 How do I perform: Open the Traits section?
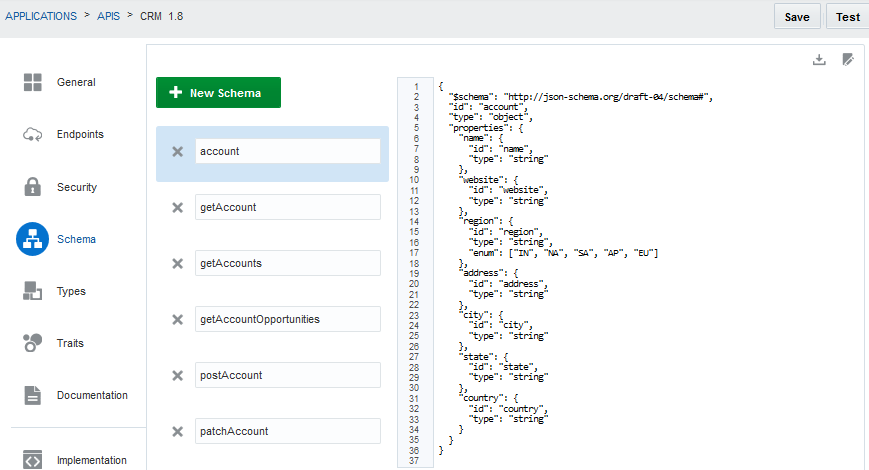pos(70,343)
